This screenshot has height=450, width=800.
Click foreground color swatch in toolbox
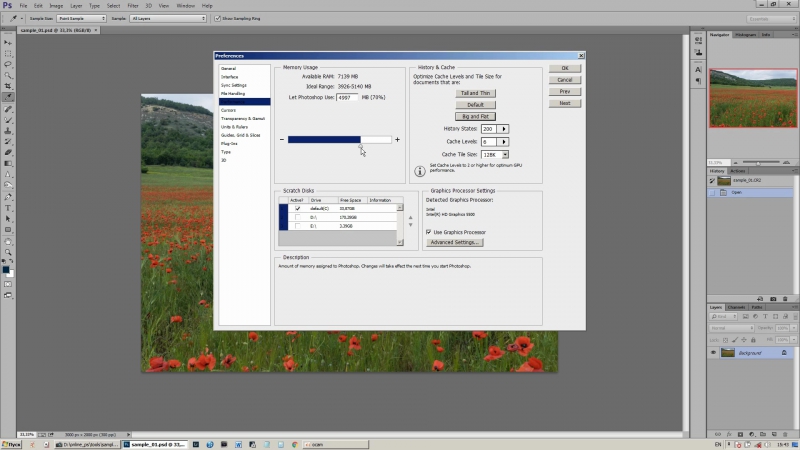pos(6,269)
